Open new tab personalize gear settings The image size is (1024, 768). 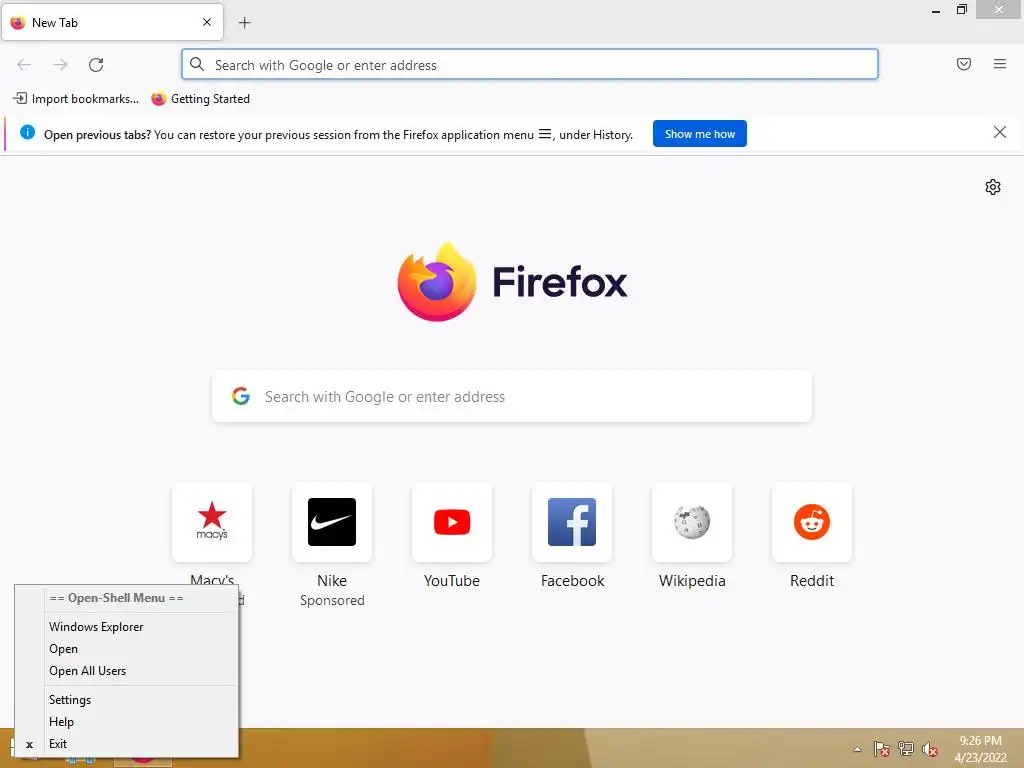[x=993, y=187]
